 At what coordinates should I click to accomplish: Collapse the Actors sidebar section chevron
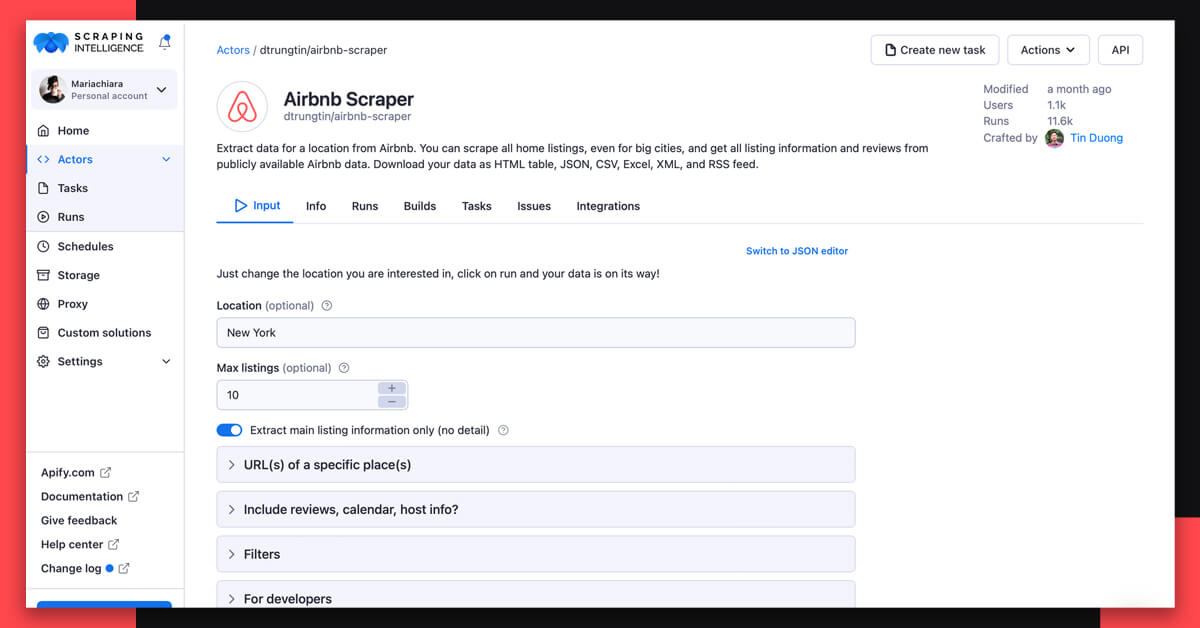point(166,160)
